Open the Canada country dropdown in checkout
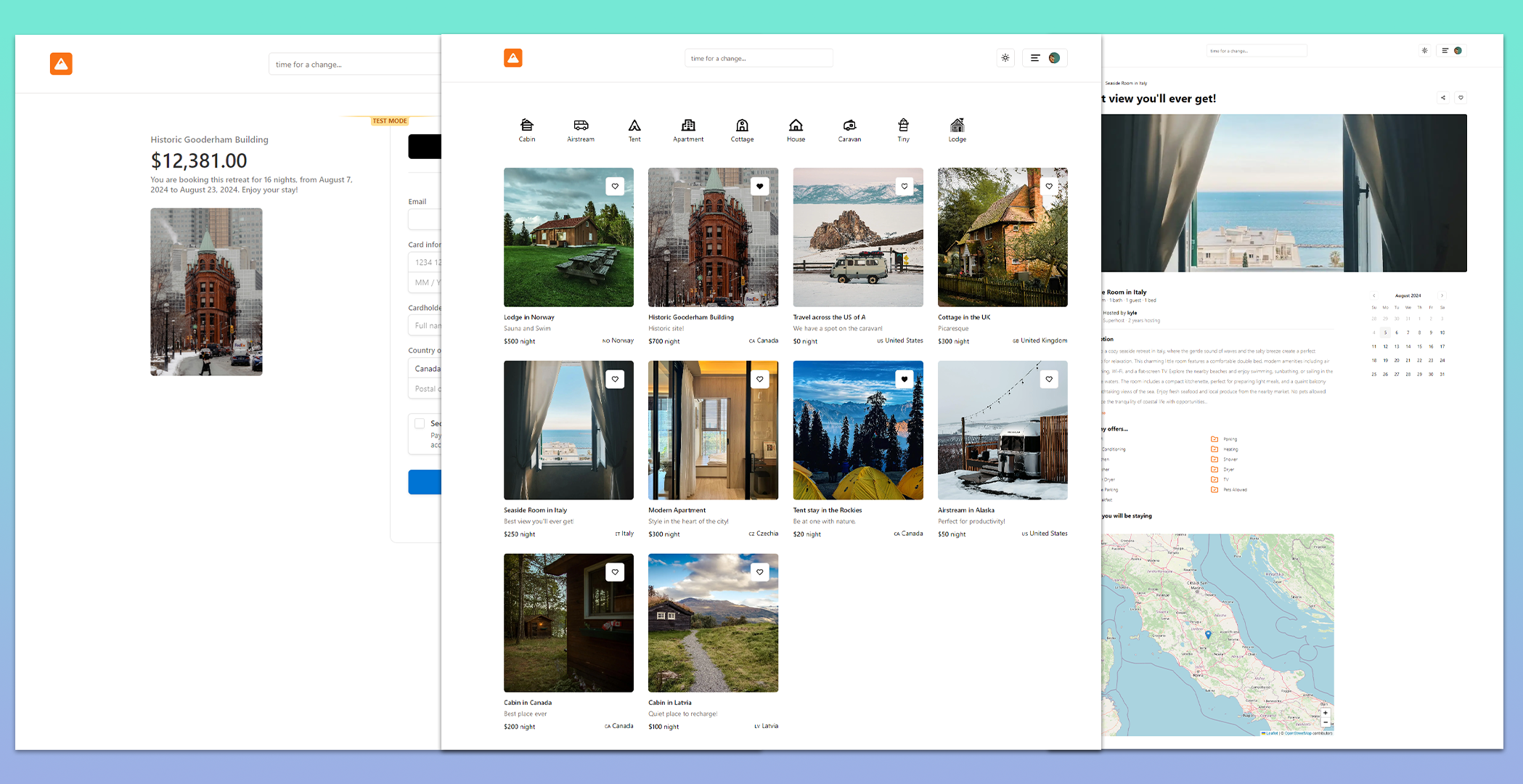Image resolution: width=1523 pixels, height=784 pixels. pyautogui.click(x=425, y=369)
